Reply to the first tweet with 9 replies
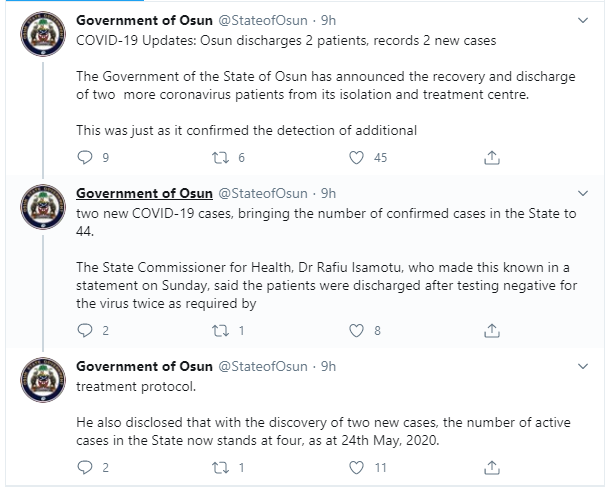Screen dimensions: 614x487 85,157
